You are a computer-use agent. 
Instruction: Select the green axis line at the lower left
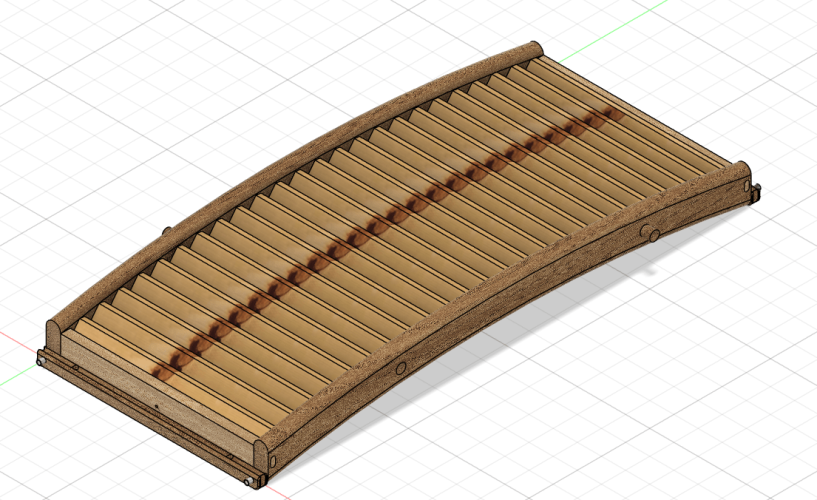click(x=12, y=379)
